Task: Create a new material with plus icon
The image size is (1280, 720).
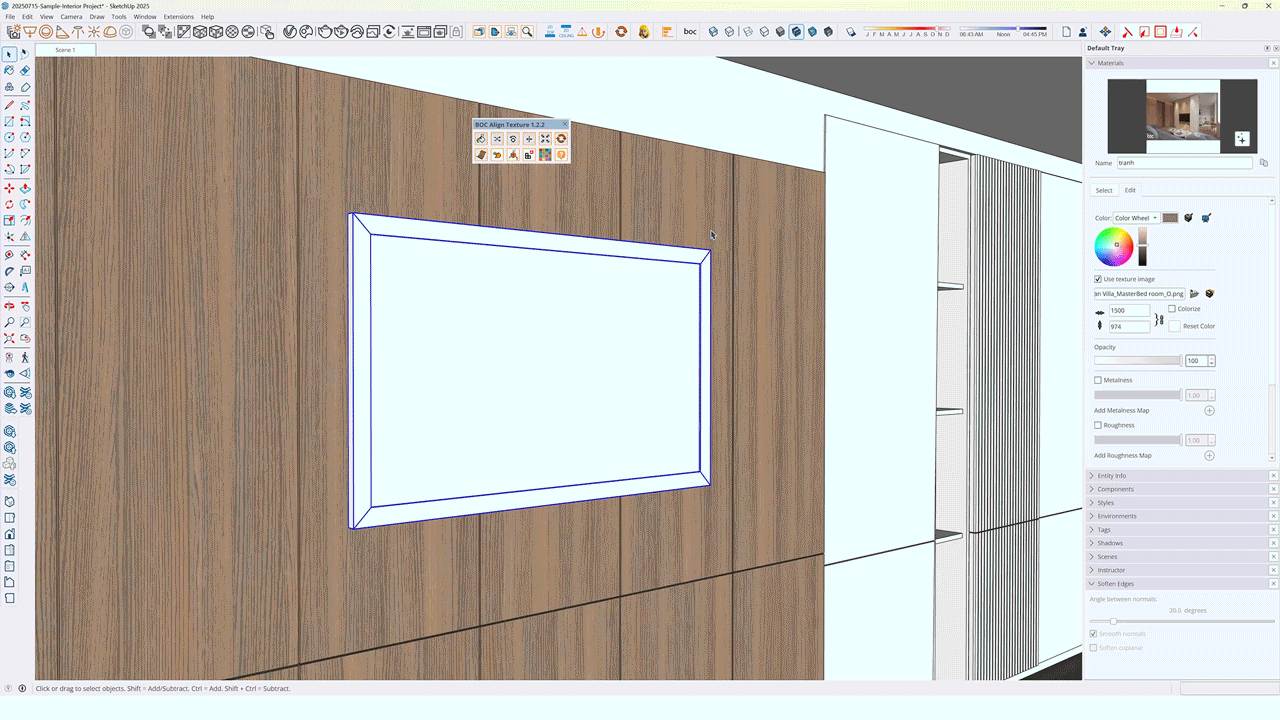Action: (1241, 139)
